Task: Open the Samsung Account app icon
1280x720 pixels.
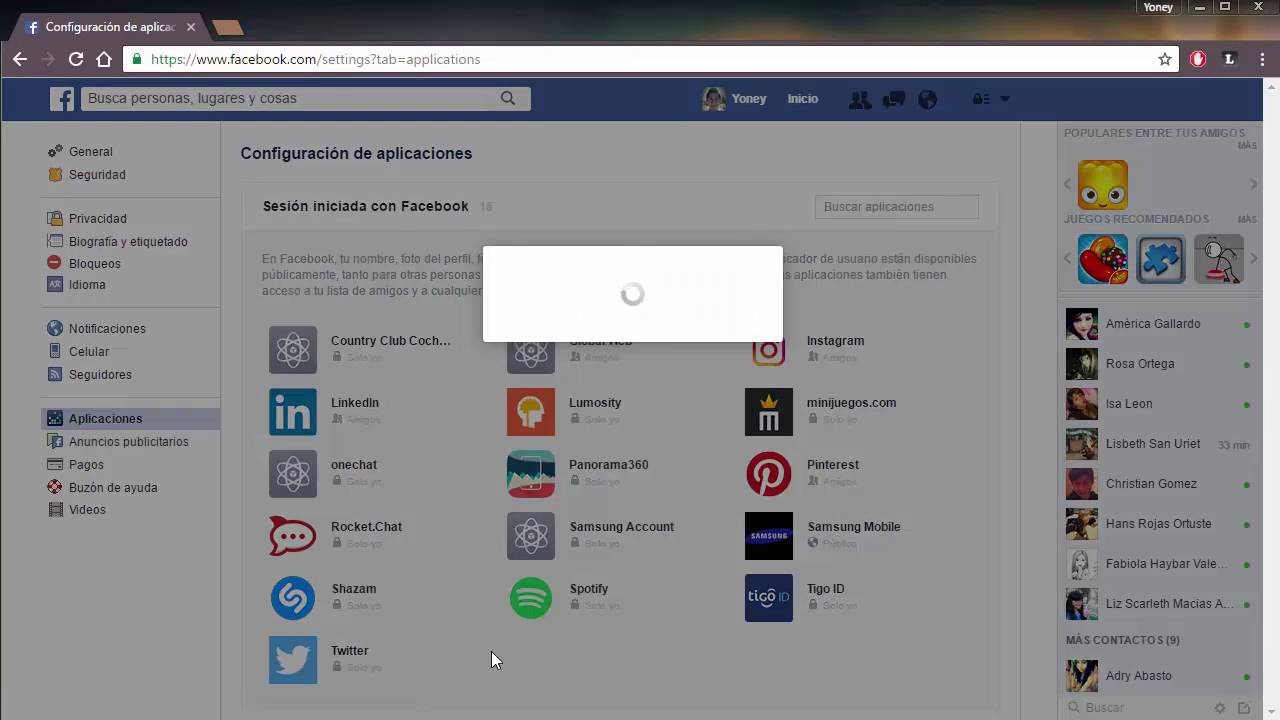Action: (x=531, y=536)
